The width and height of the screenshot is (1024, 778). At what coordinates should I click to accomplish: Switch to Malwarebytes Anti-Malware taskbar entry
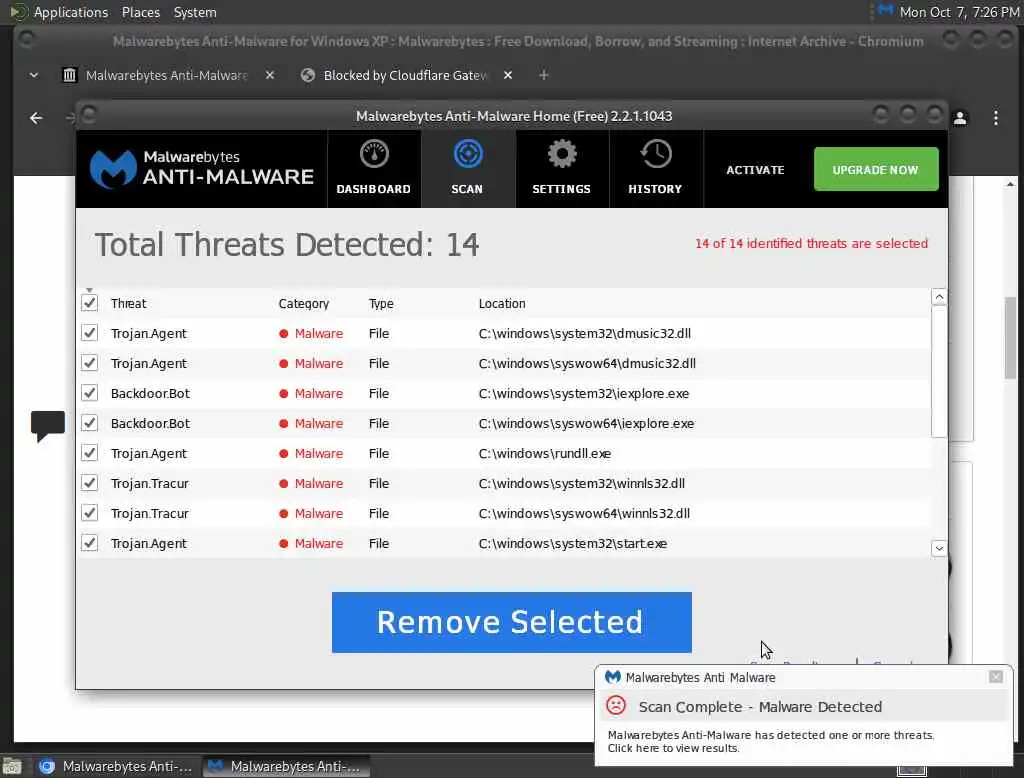click(286, 766)
